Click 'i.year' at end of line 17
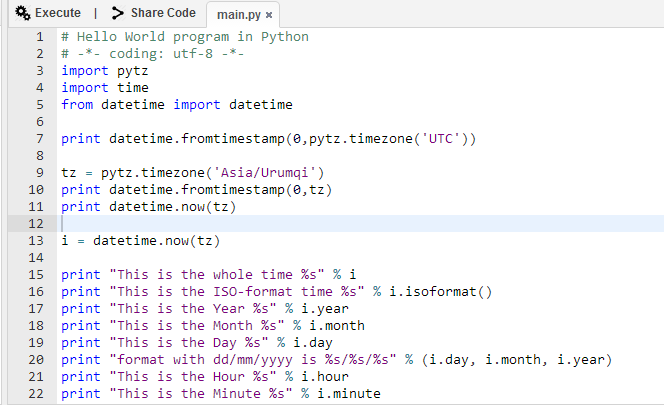664x405 pixels. 325,309
